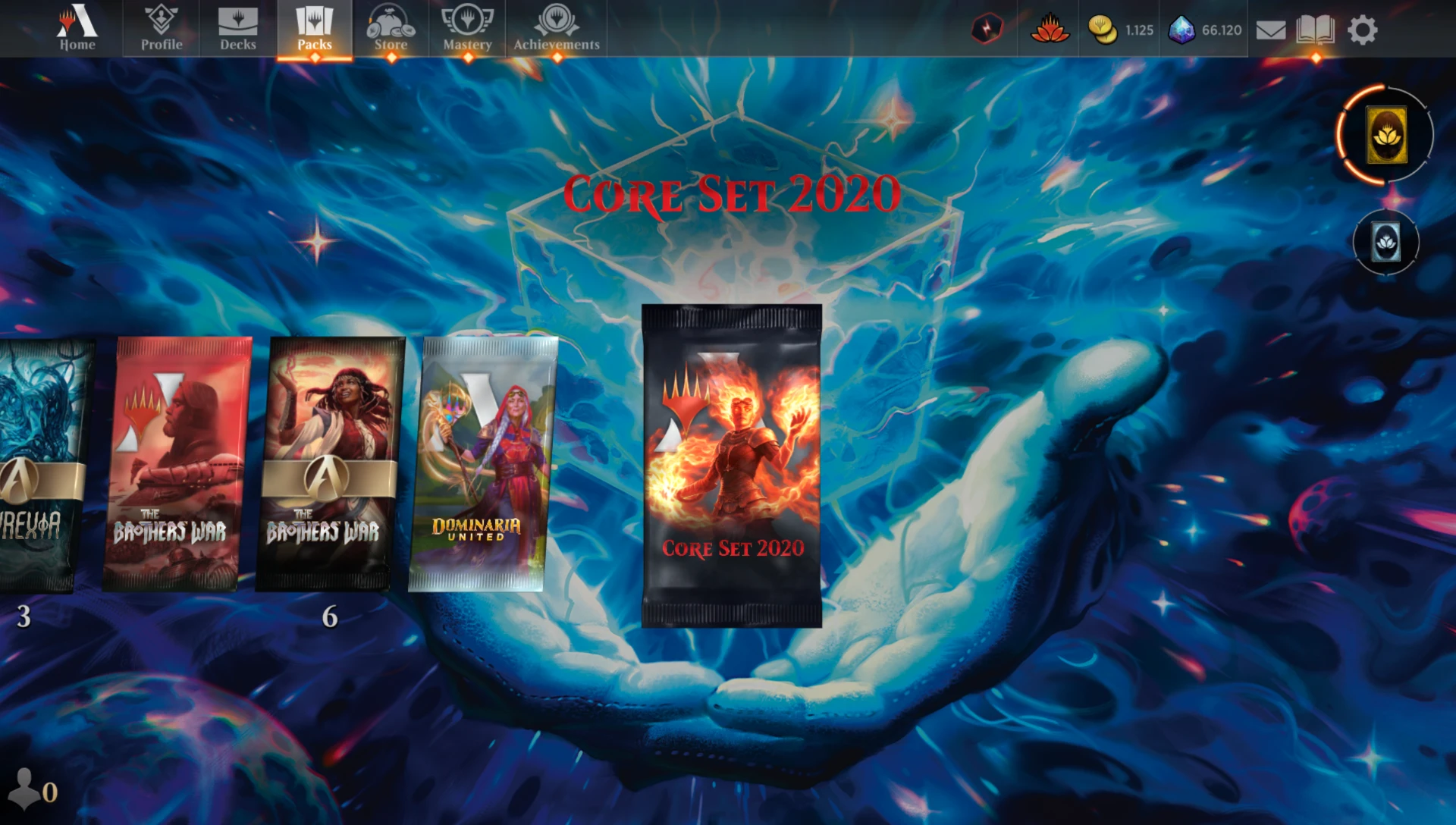Select the Dominaria United booster pack
The height and width of the screenshot is (825, 1456).
click(483, 464)
